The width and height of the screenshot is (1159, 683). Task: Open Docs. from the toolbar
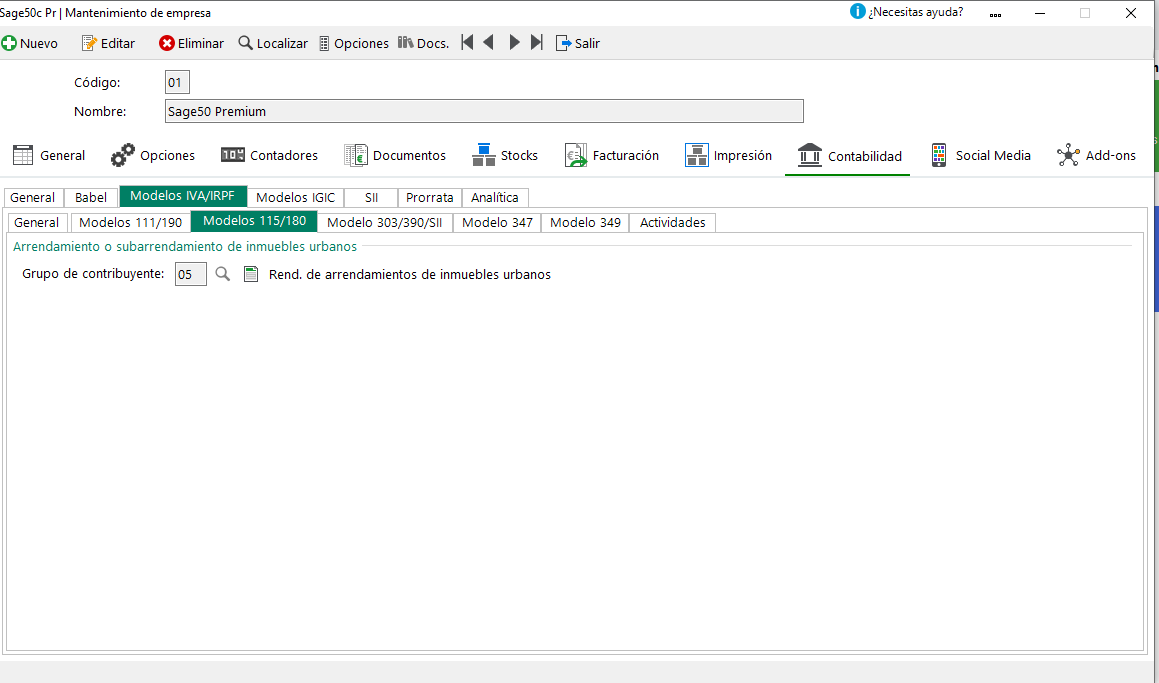(424, 44)
